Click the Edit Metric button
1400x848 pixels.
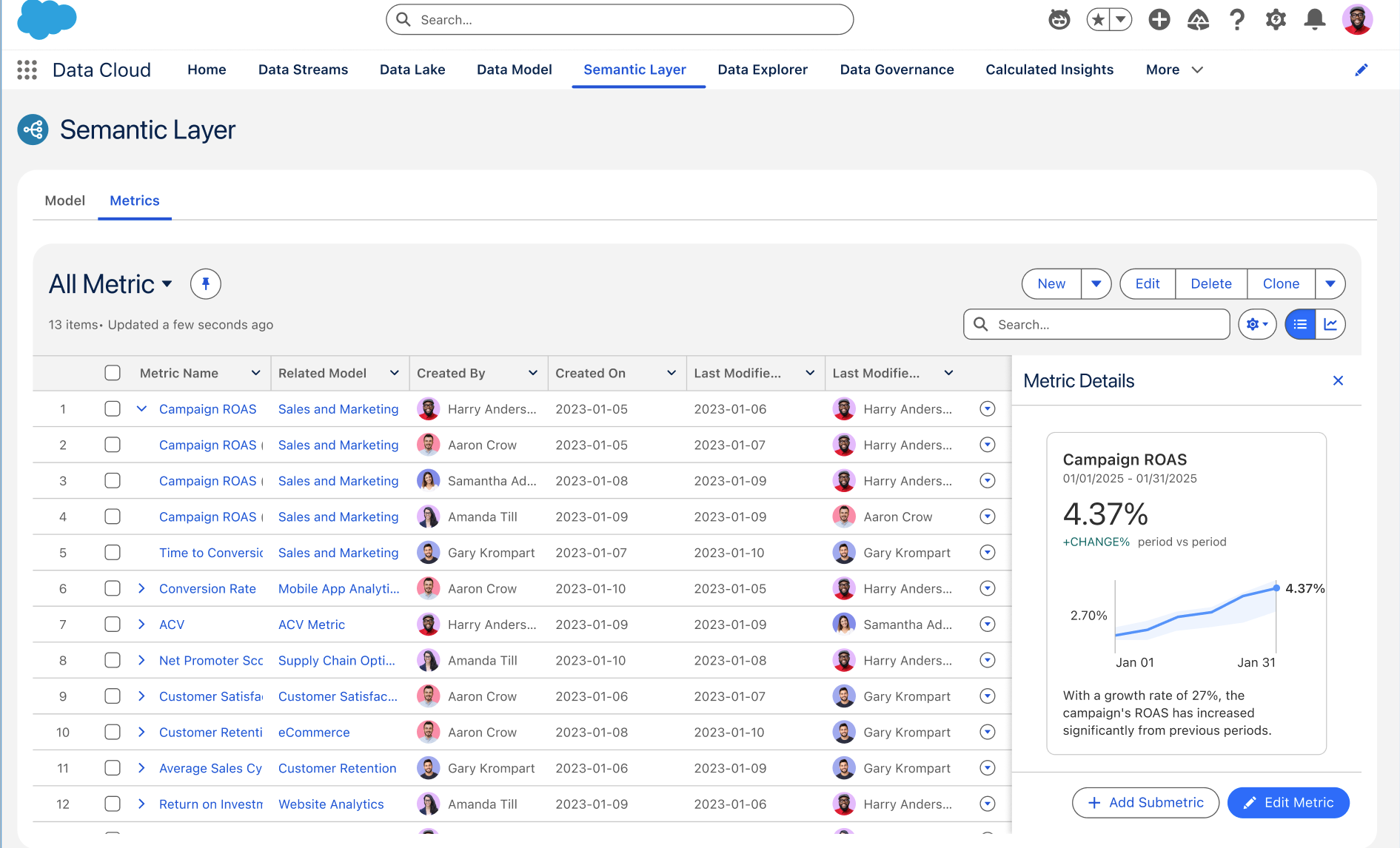(1287, 803)
